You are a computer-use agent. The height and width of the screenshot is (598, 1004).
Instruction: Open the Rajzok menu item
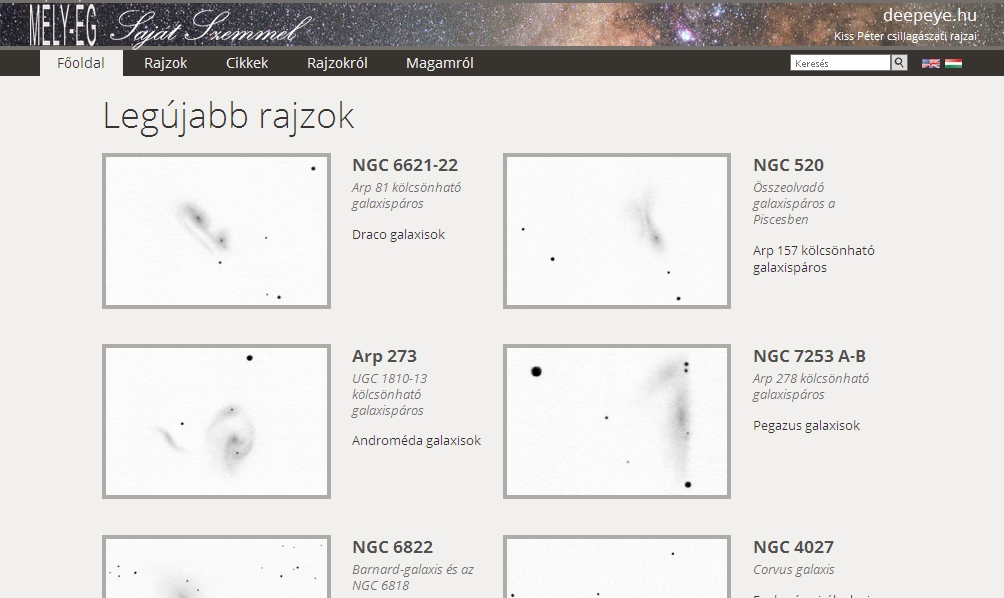coord(165,63)
